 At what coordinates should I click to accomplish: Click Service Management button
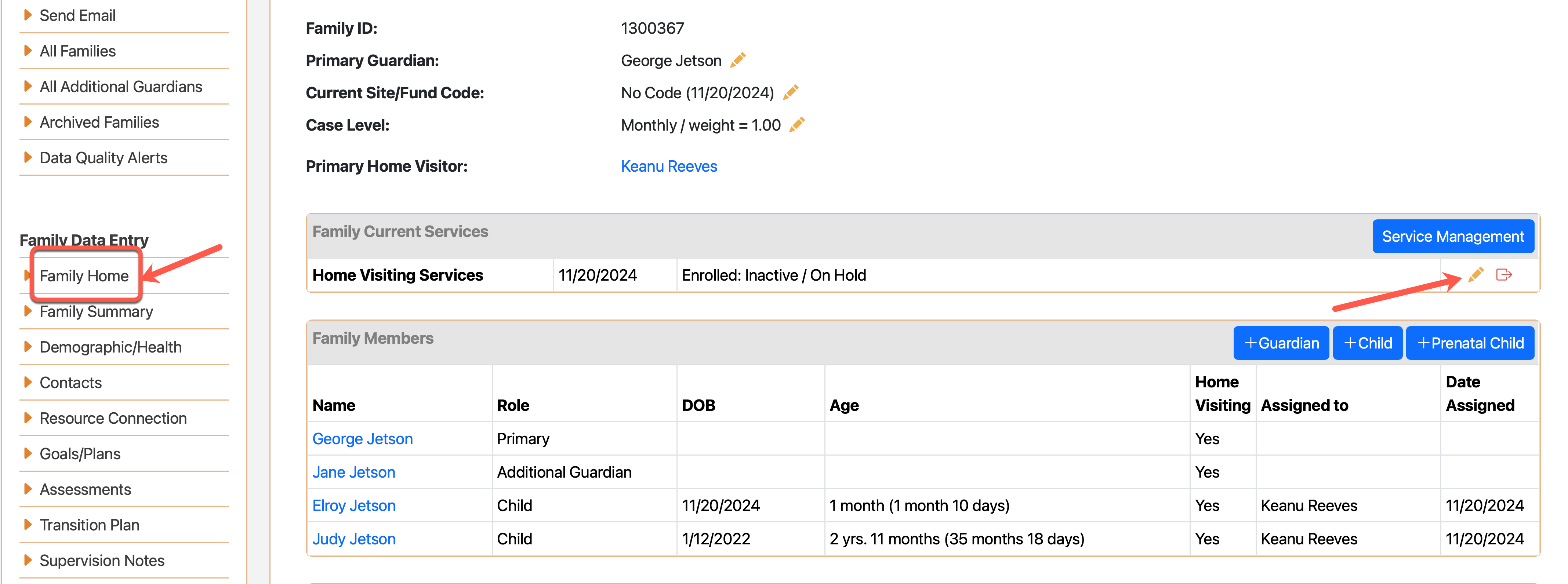1453,236
